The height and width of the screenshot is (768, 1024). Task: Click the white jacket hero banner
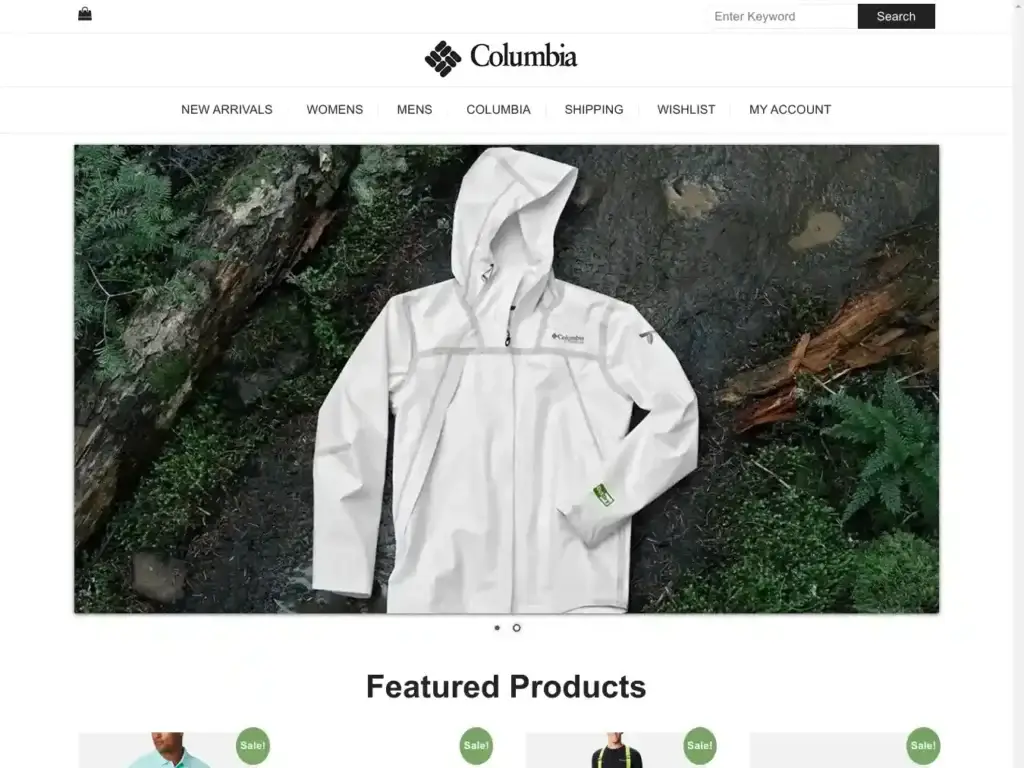point(506,379)
